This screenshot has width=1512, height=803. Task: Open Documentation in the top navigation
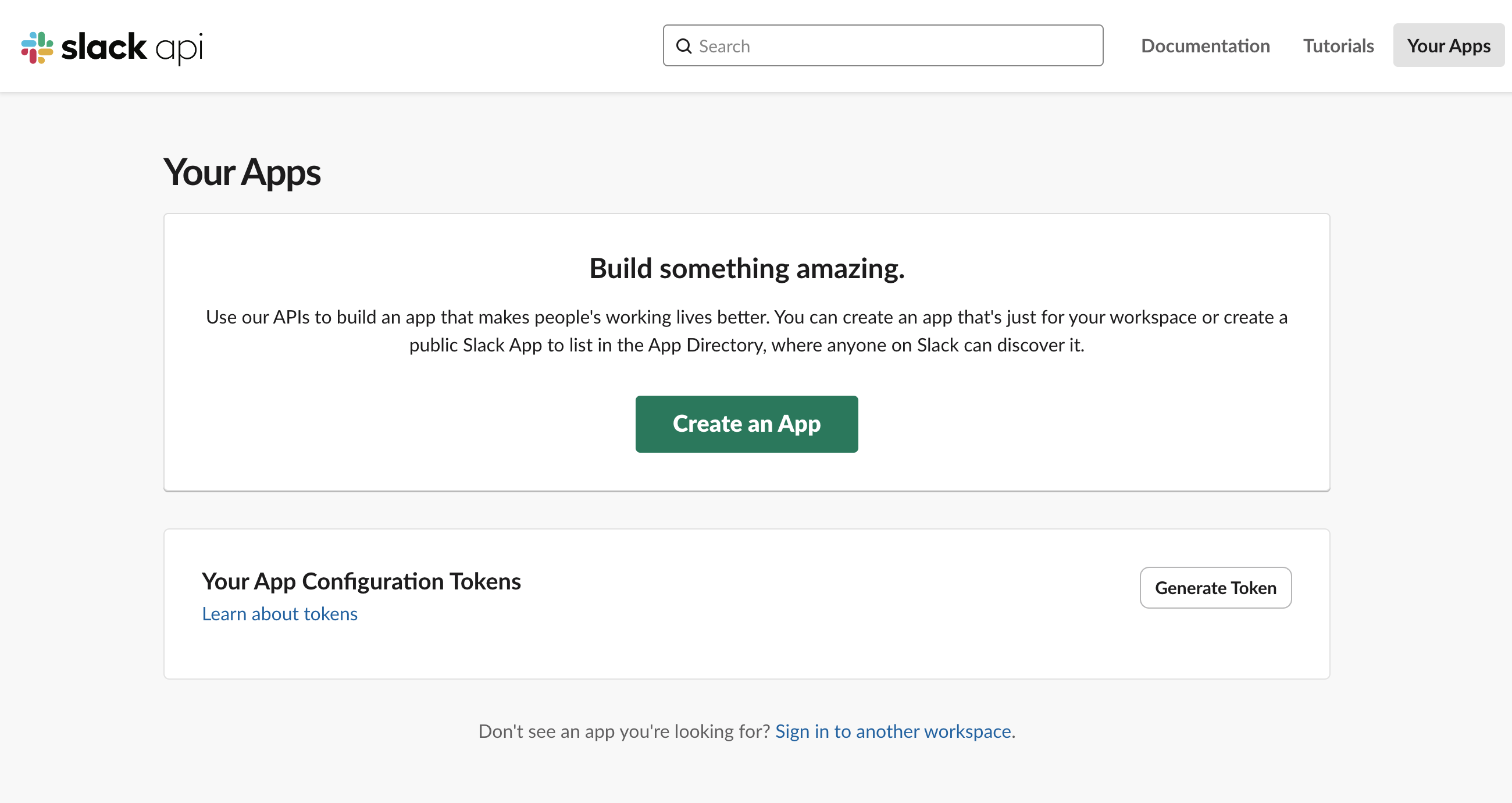point(1205,46)
